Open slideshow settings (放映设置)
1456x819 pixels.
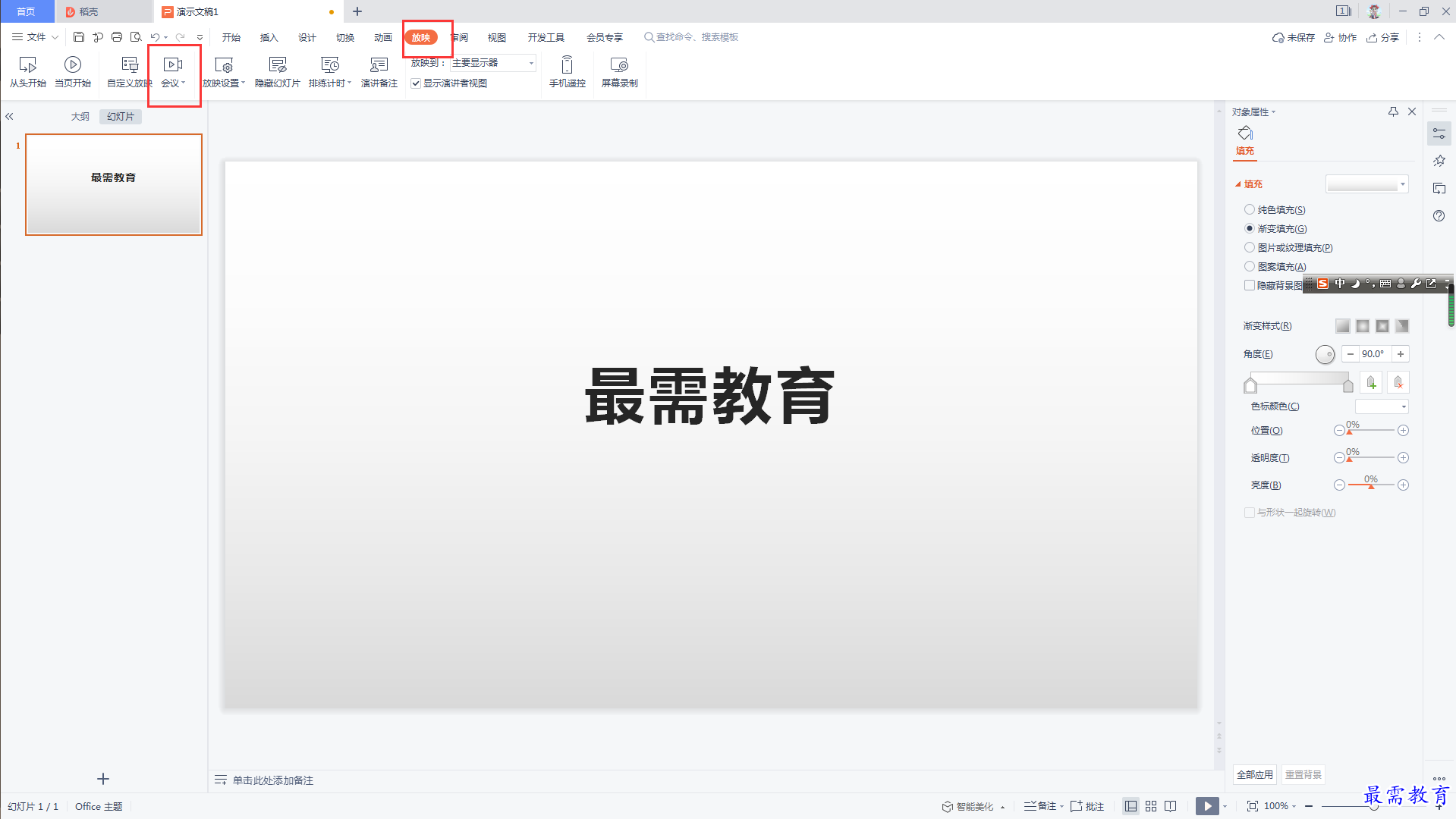click(x=224, y=72)
